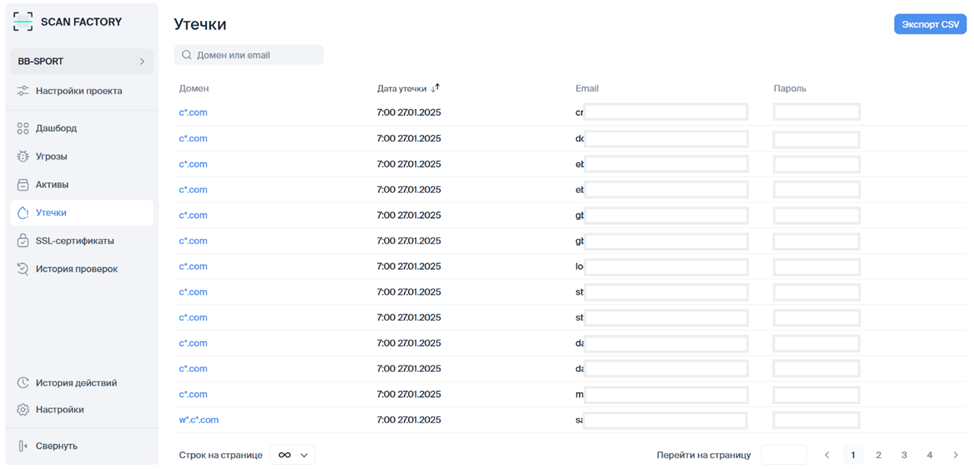This screenshot has width=974, height=469.
Task: Open the w*.c*.com domain link
Action: (198, 420)
